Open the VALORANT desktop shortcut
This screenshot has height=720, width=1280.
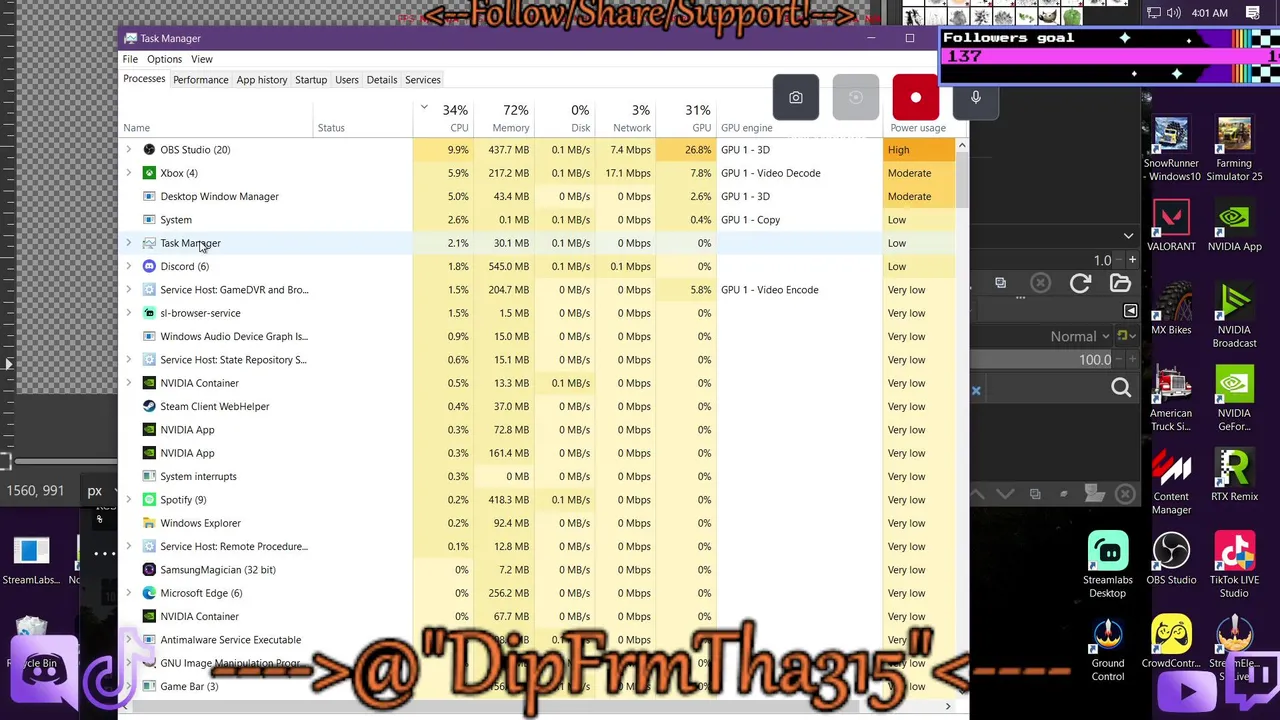pos(1171,226)
